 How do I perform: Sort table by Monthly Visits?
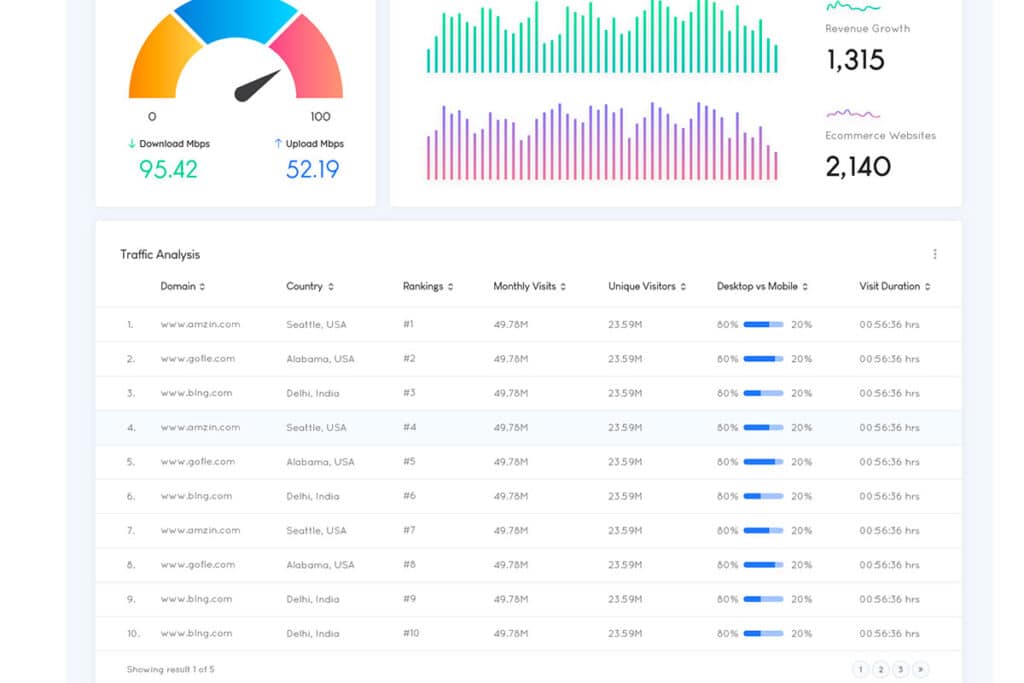tap(563, 287)
